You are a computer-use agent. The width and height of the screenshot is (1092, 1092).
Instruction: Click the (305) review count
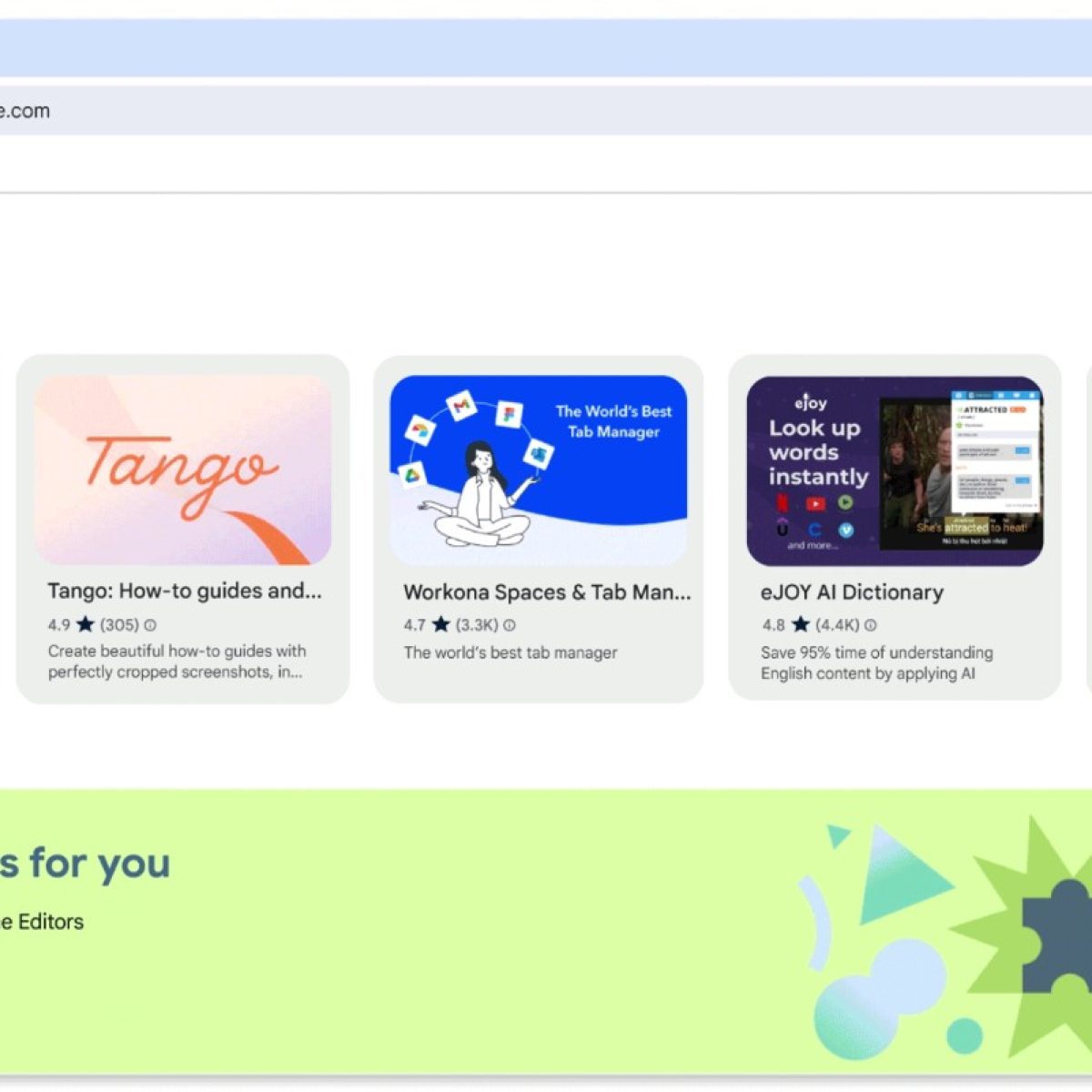pyautogui.click(x=119, y=625)
